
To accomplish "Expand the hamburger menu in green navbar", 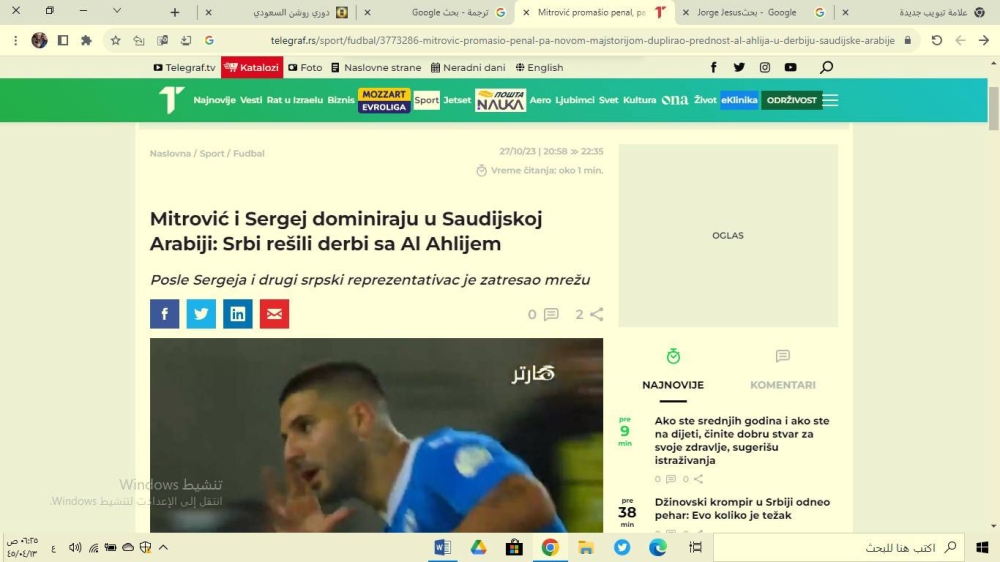I will (x=830, y=100).
